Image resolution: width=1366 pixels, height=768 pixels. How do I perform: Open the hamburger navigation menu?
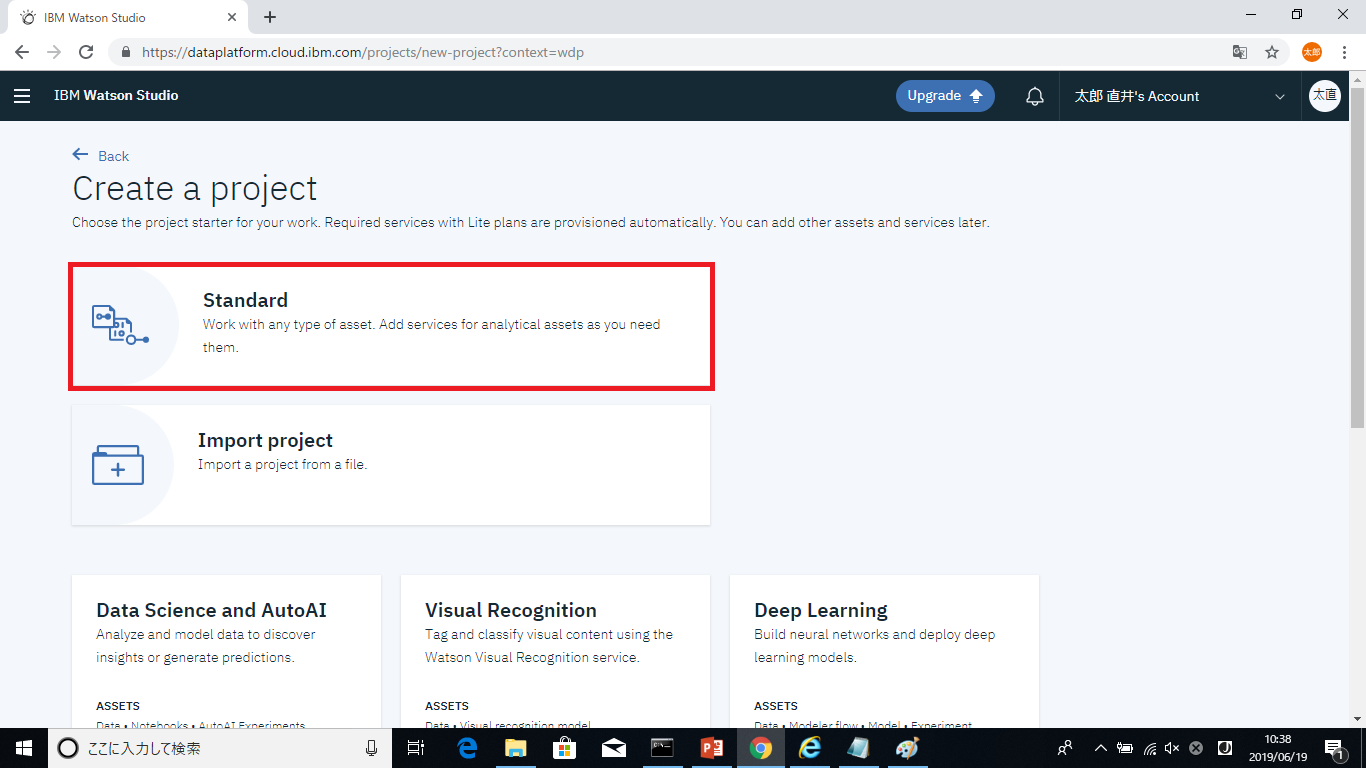(x=22, y=96)
